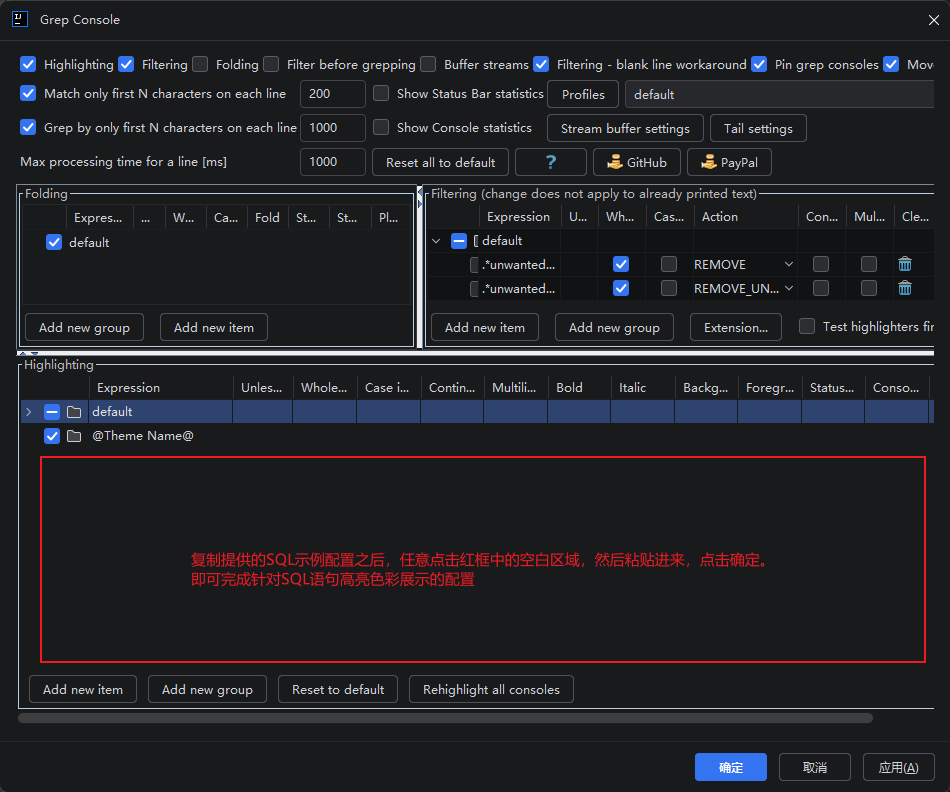The width and height of the screenshot is (950, 792).
Task: Open the default profile combo box
Action: point(779,95)
